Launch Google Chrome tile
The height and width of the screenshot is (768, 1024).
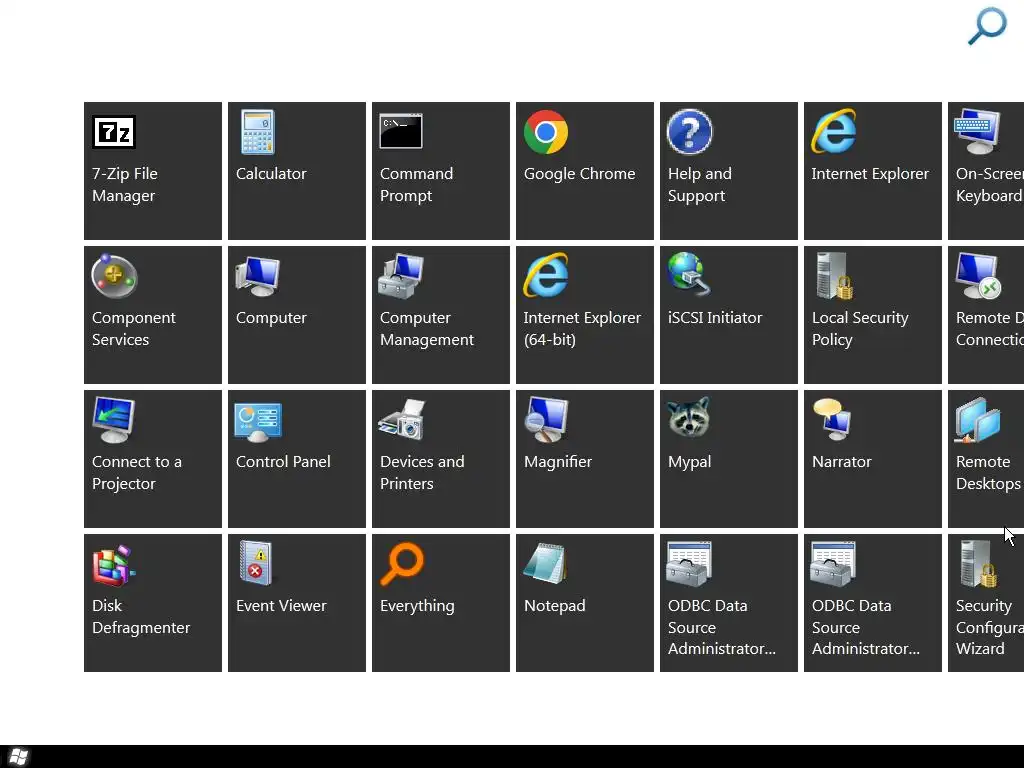585,170
